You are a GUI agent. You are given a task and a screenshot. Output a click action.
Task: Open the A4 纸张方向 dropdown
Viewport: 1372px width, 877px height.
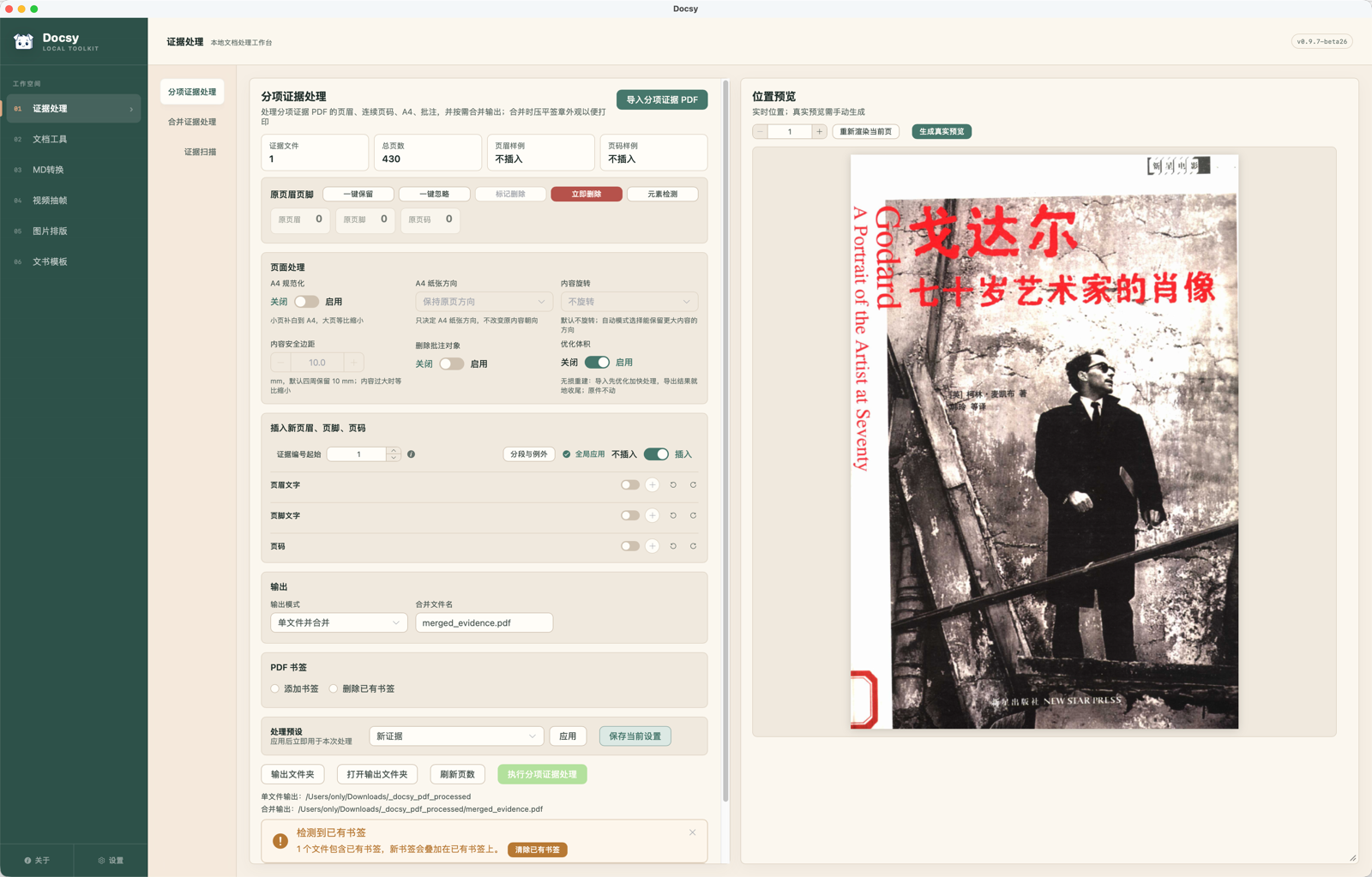tap(484, 302)
